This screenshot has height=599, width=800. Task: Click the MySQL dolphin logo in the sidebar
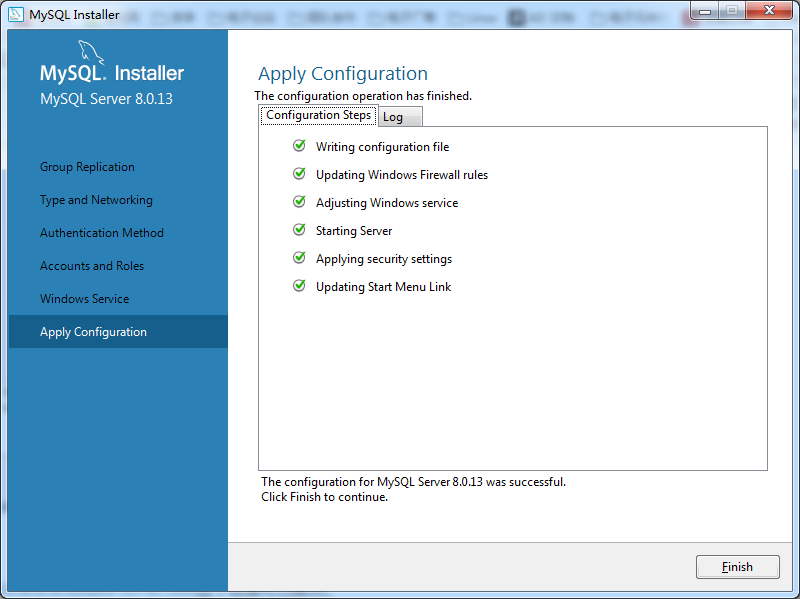click(91, 53)
